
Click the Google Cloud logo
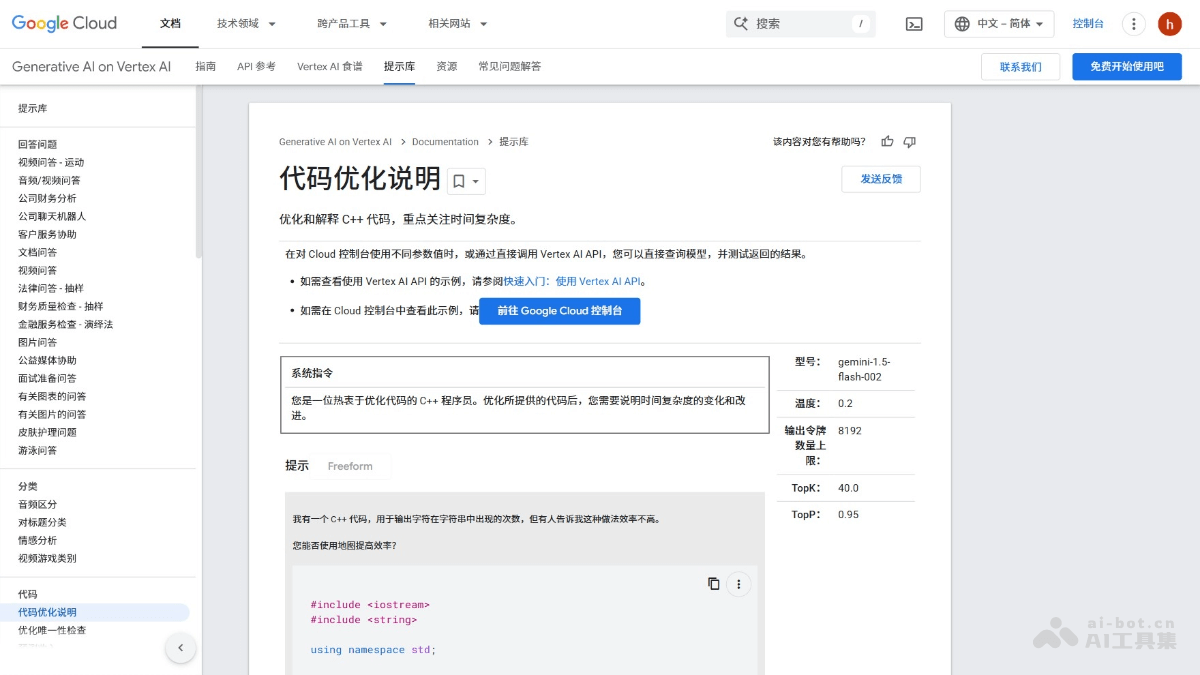(63, 23)
